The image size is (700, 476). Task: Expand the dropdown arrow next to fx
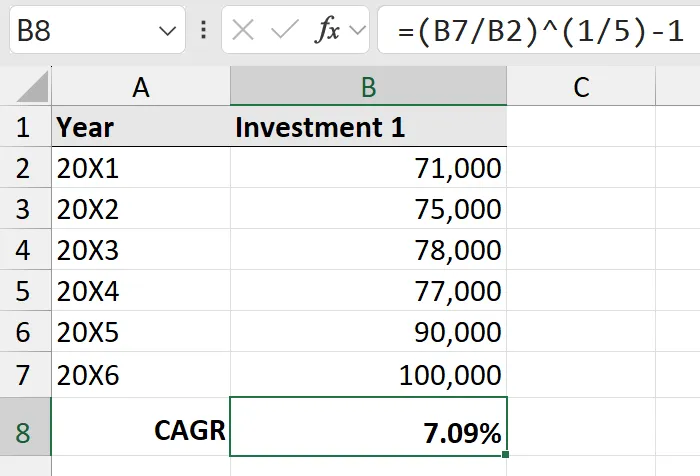point(357,30)
